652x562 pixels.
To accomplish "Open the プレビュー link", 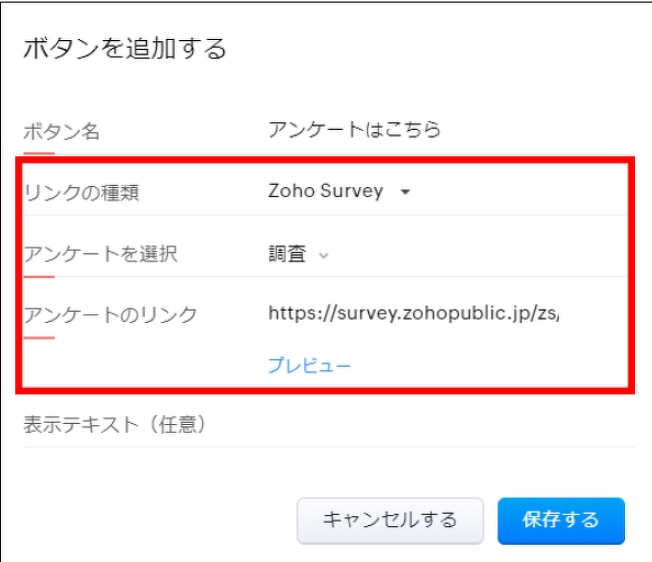I will (309, 366).
